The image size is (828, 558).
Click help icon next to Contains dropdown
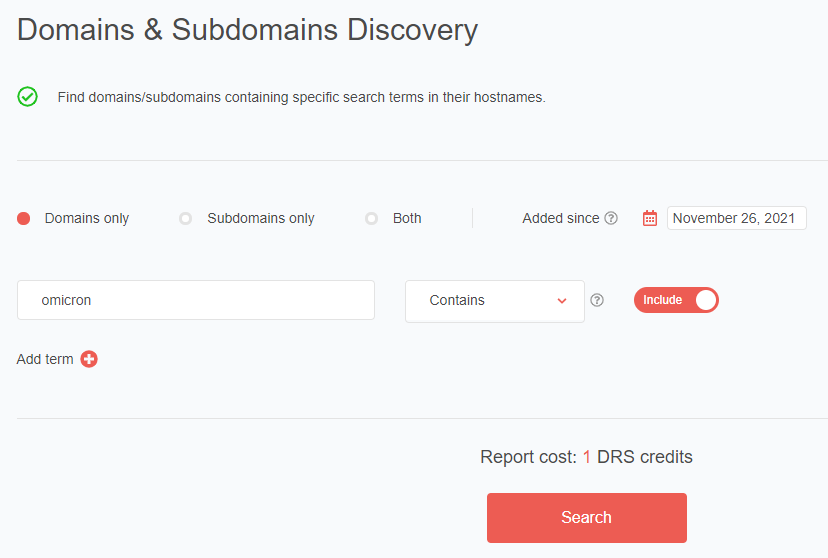coord(597,300)
